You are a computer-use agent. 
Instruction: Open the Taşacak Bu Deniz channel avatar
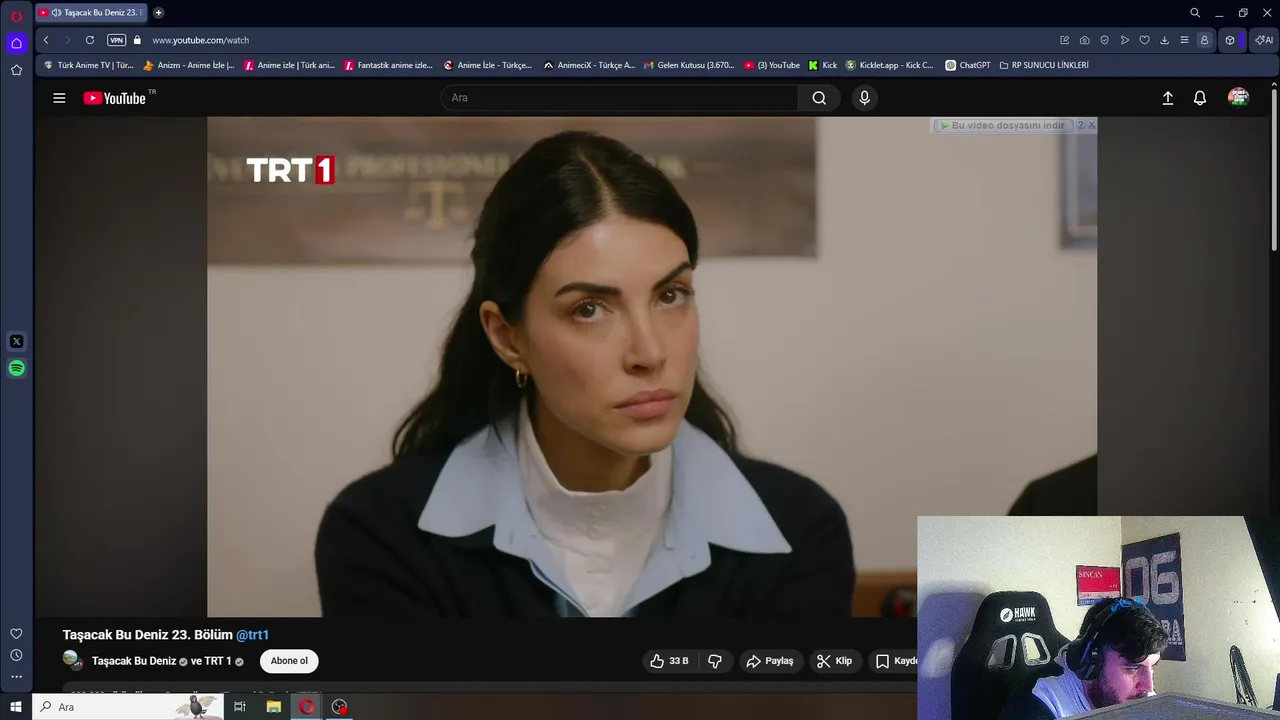(72, 660)
